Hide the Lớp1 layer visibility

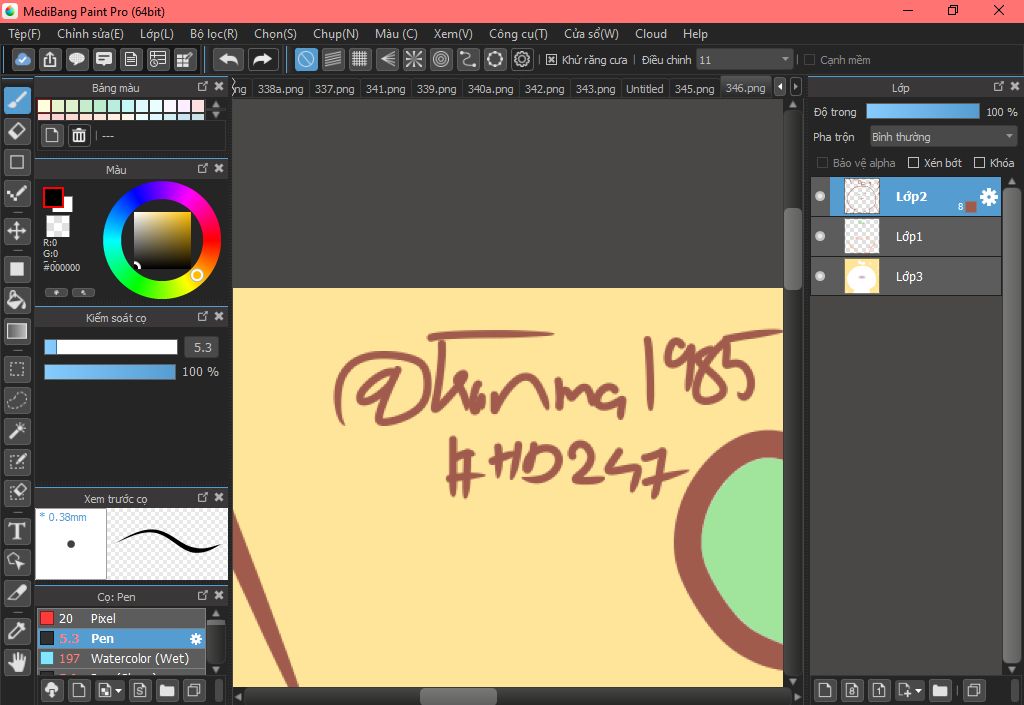(820, 236)
